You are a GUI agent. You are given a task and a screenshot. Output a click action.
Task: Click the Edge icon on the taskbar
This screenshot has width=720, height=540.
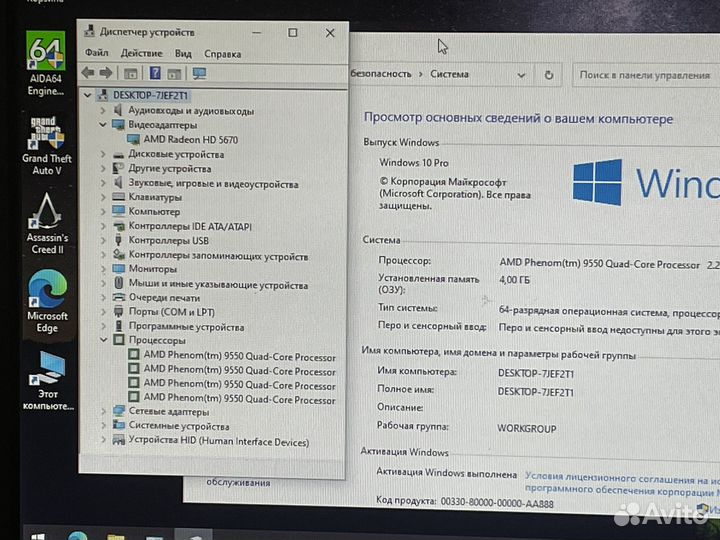(x=77, y=535)
